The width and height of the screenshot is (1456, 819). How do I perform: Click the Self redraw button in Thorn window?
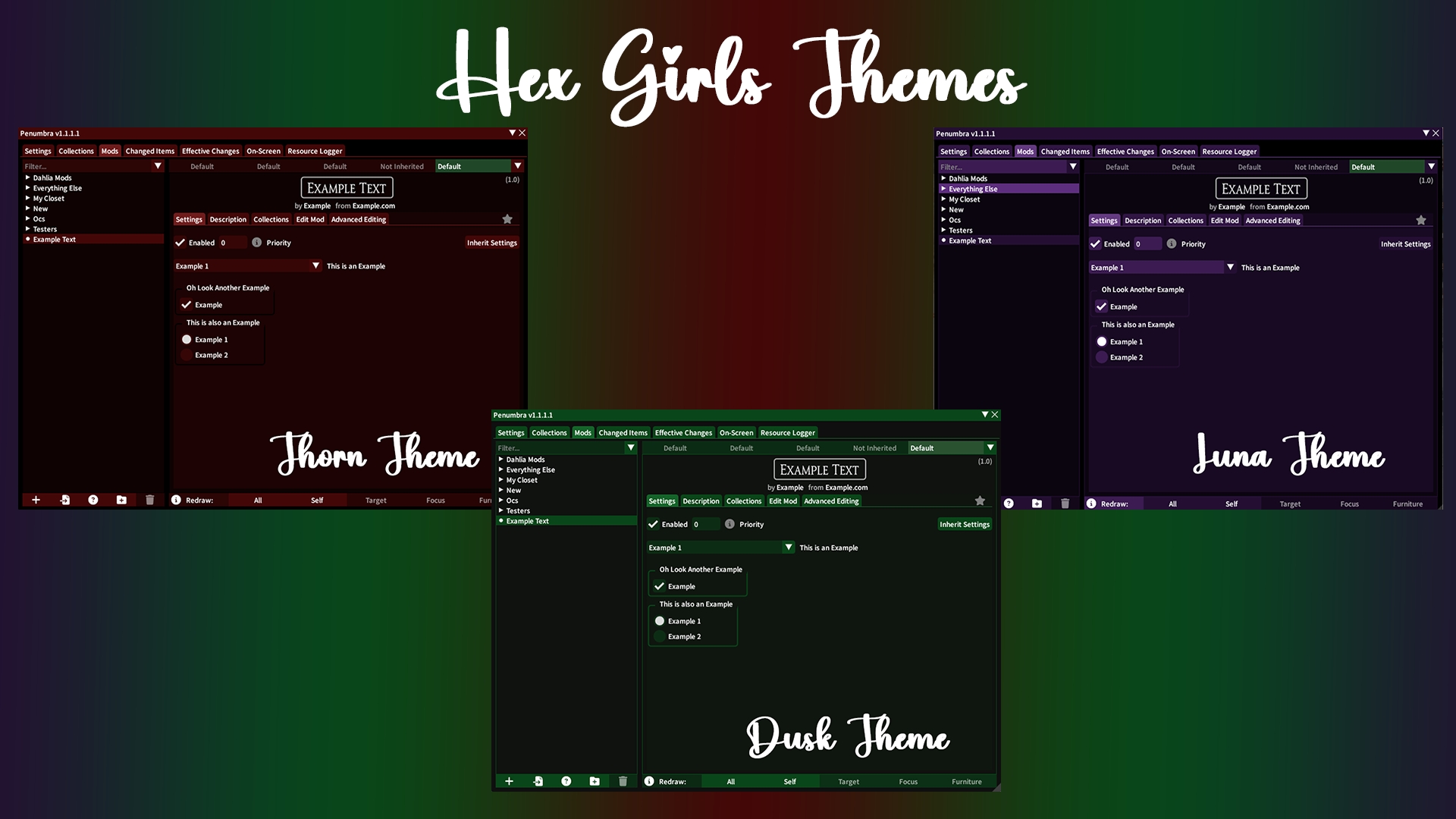[317, 500]
